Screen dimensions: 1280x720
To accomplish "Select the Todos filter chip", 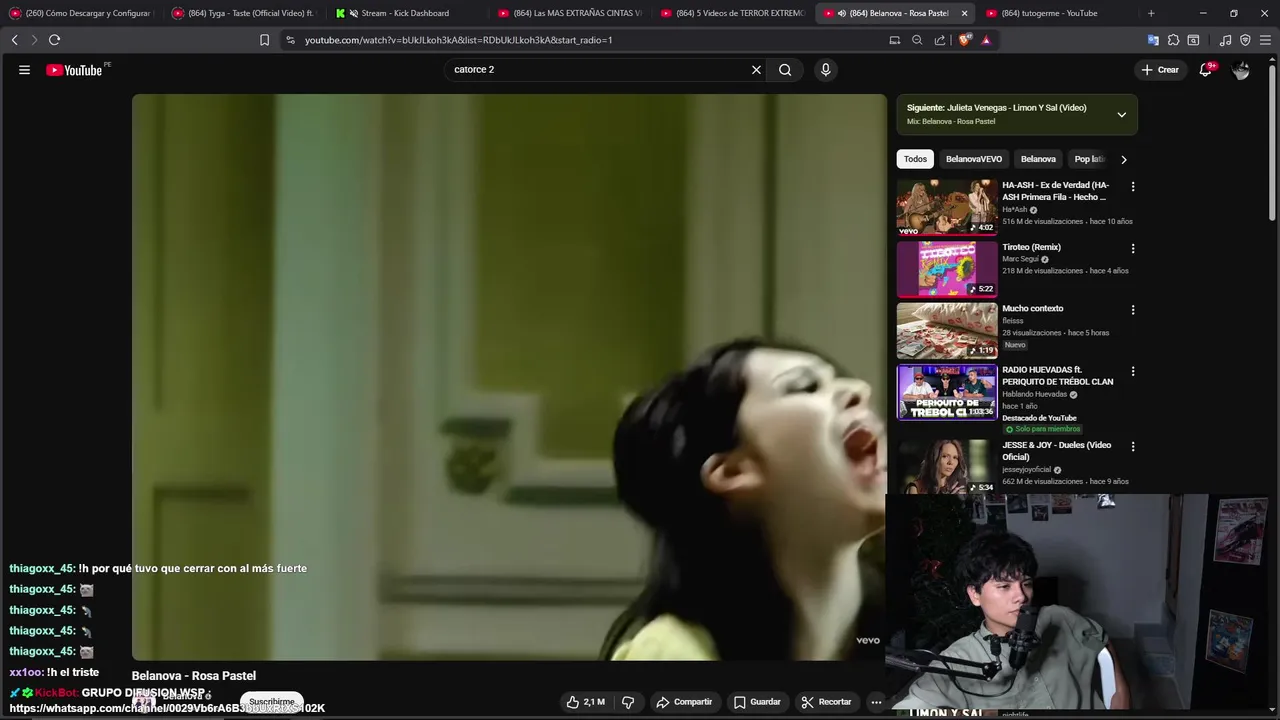I will (x=915, y=159).
